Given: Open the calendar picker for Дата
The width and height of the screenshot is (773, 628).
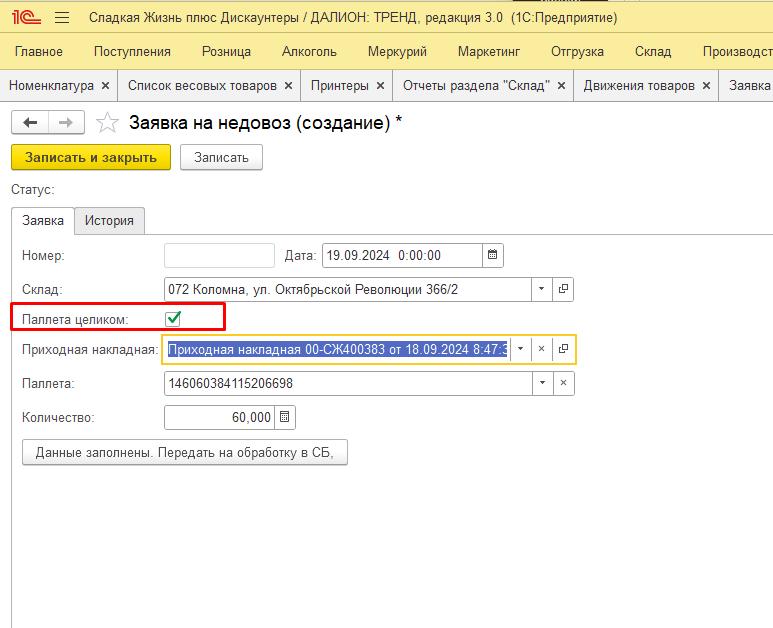Looking at the screenshot, I should click(492, 255).
